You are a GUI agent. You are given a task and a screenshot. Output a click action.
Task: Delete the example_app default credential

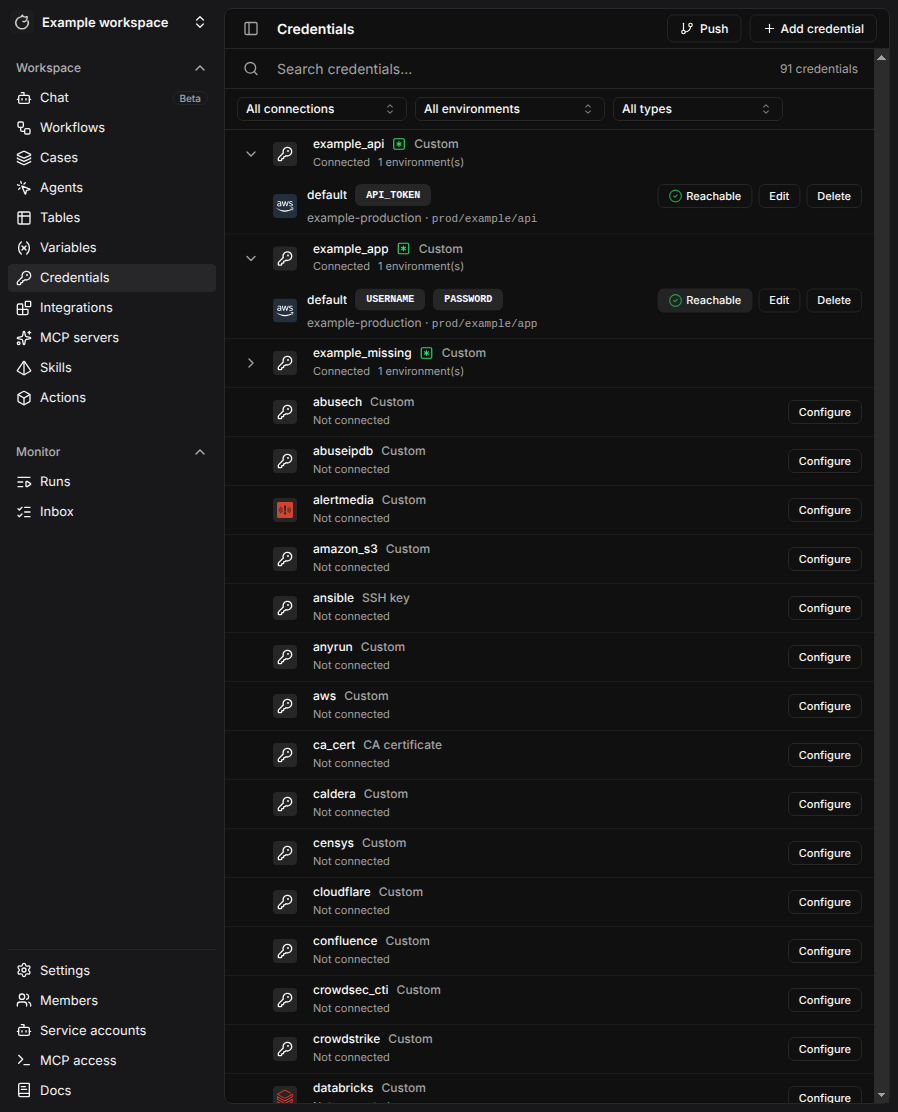coord(833,301)
